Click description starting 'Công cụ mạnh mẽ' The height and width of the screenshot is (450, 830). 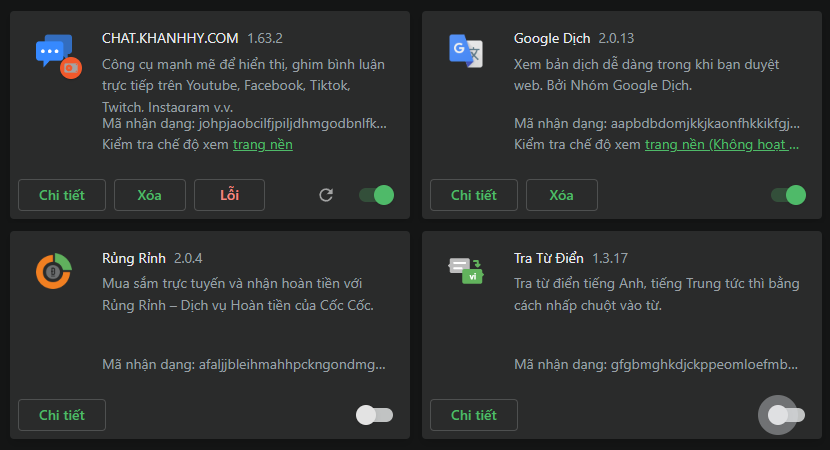(x=243, y=86)
